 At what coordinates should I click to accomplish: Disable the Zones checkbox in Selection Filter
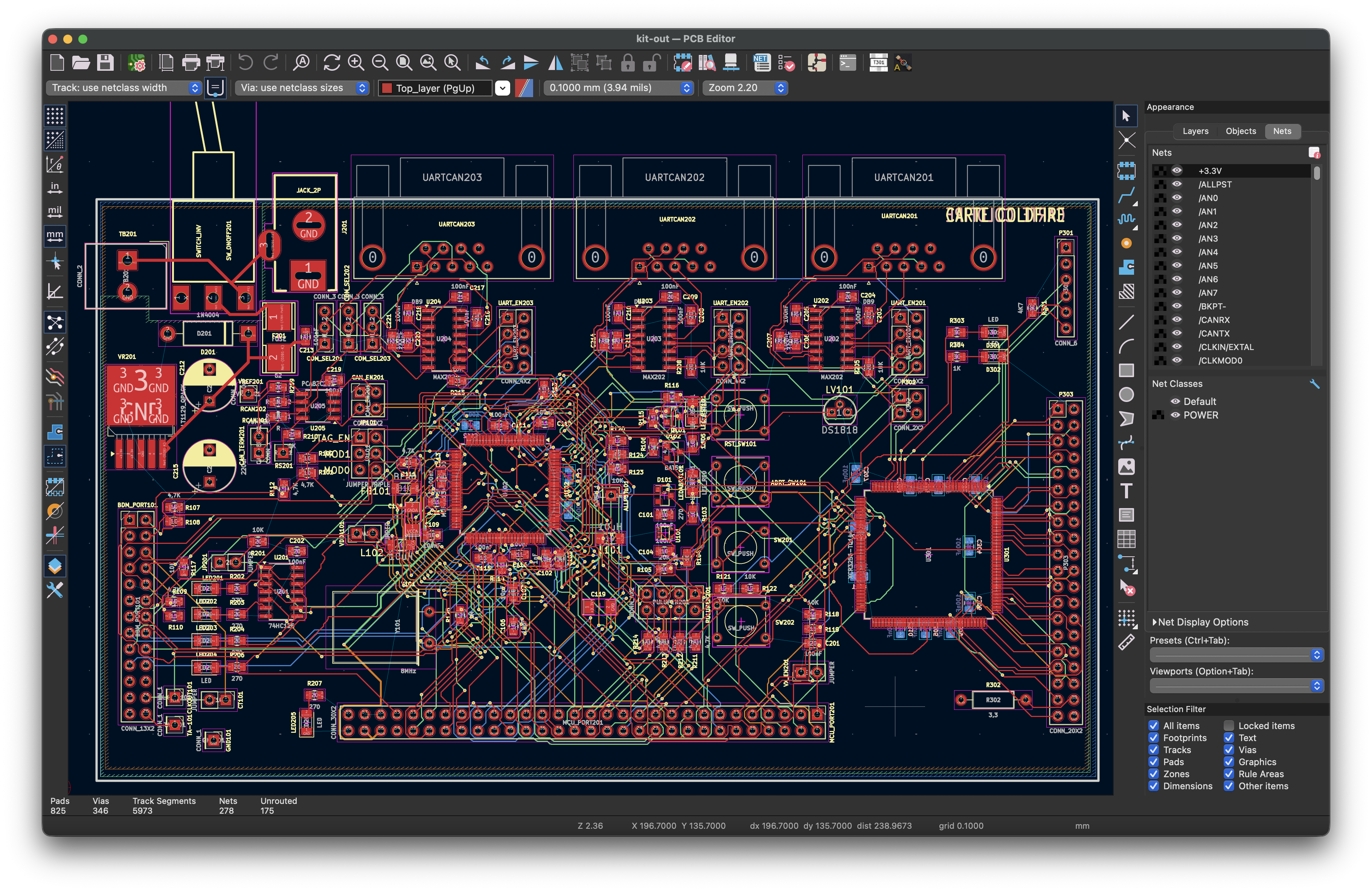click(x=1154, y=774)
